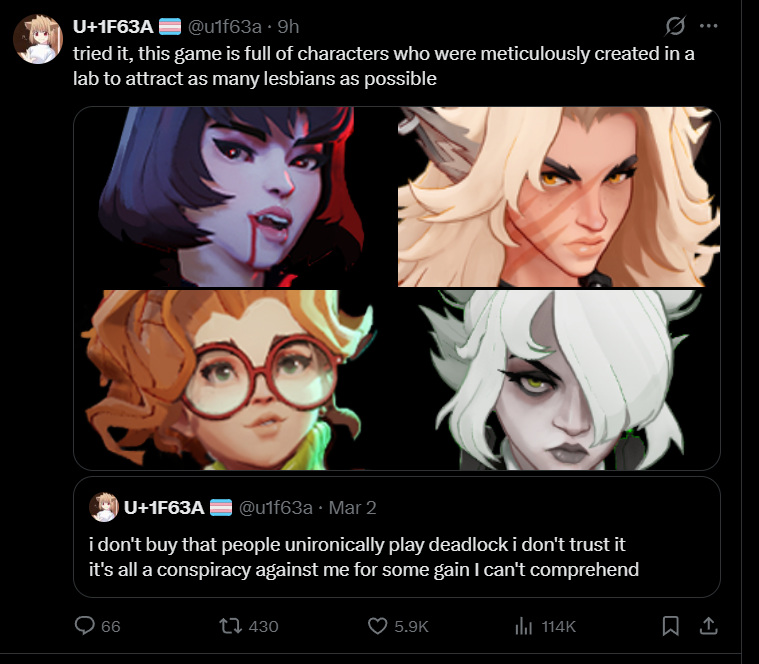Viewport: 759px width, 664px height.
Task: Open U+1F63A profile avatar at top
Action: [x=38, y=39]
